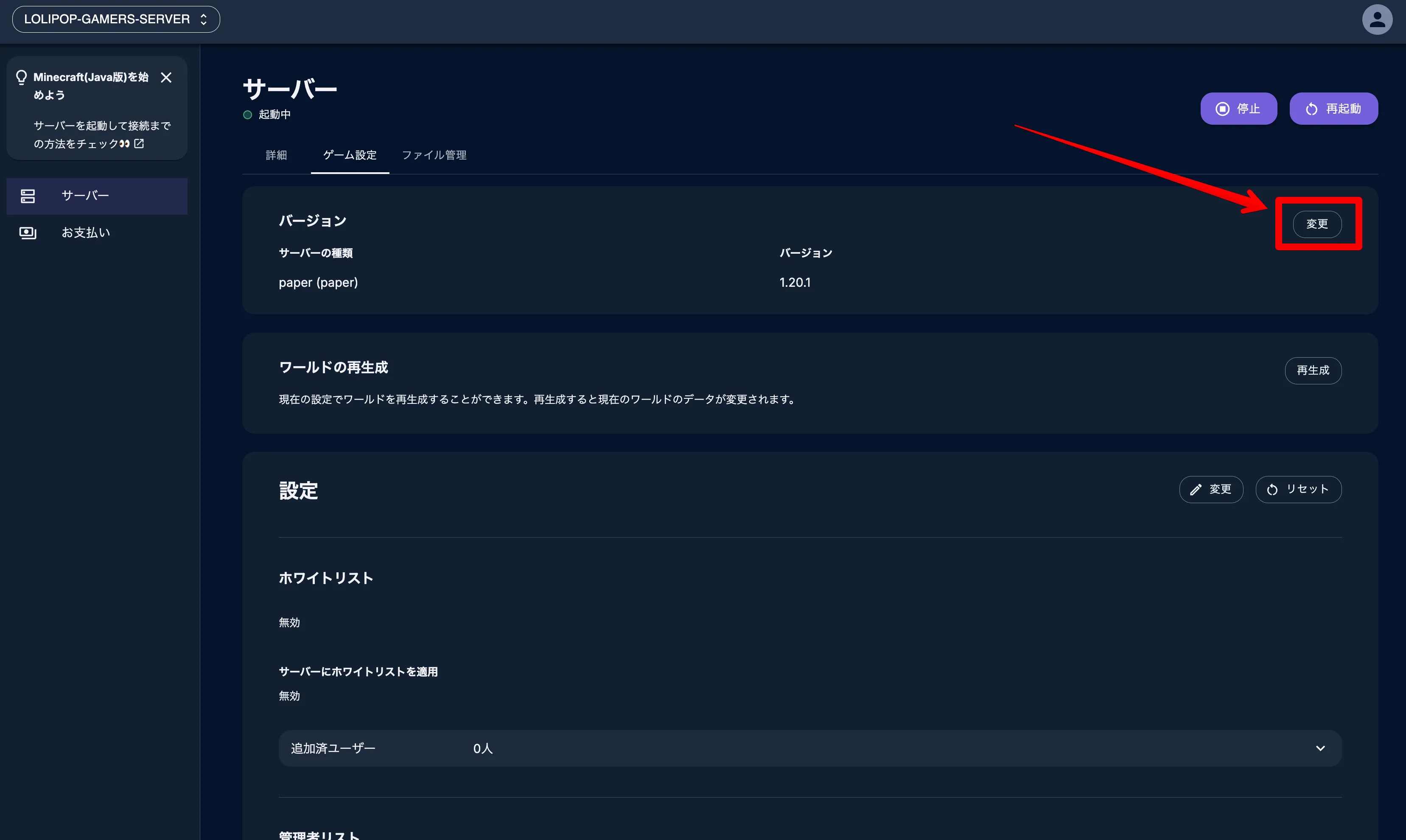
Task: Click the green running status dot
Action: click(x=247, y=115)
